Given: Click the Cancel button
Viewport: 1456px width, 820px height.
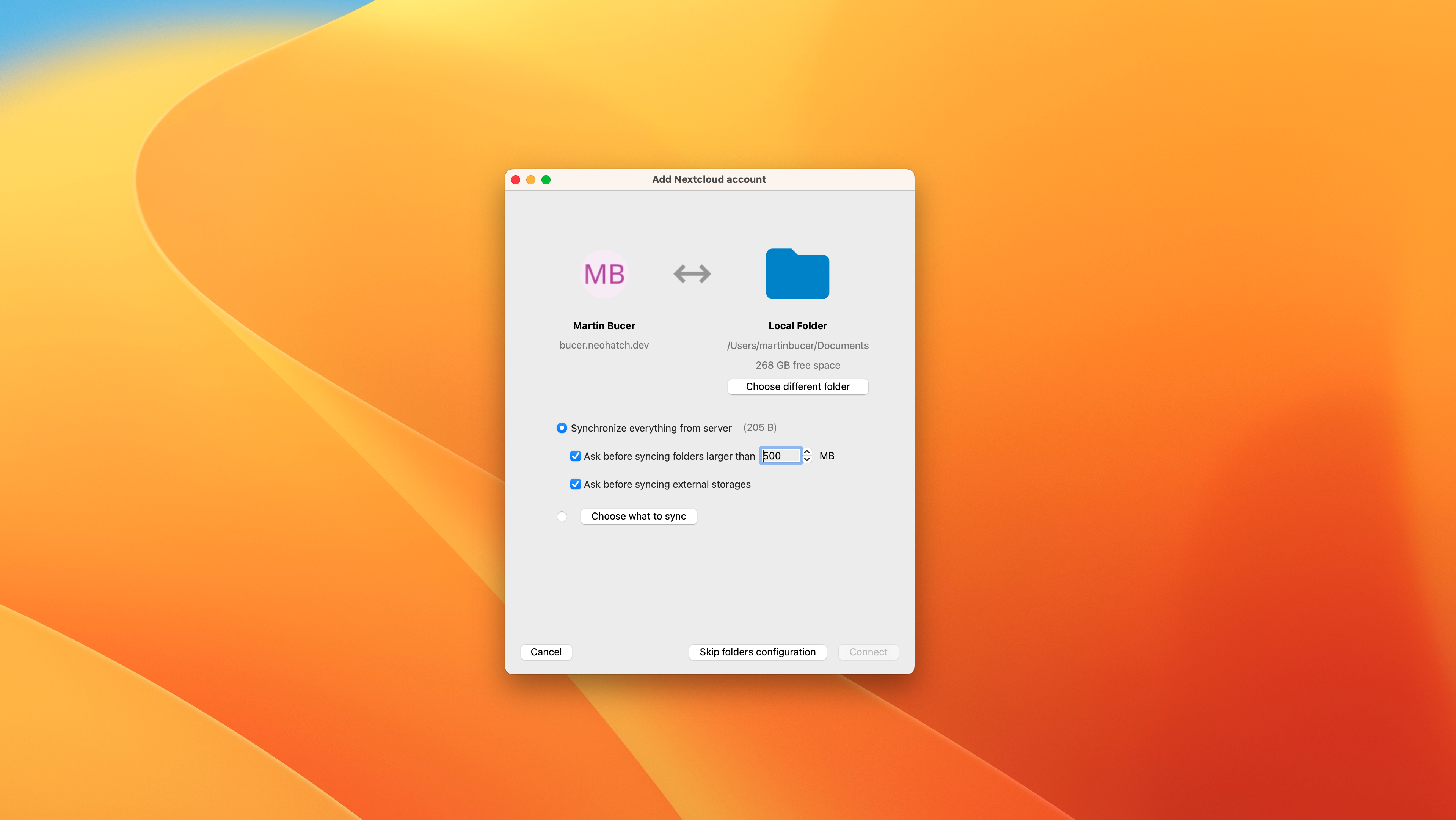Looking at the screenshot, I should pyautogui.click(x=546, y=652).
